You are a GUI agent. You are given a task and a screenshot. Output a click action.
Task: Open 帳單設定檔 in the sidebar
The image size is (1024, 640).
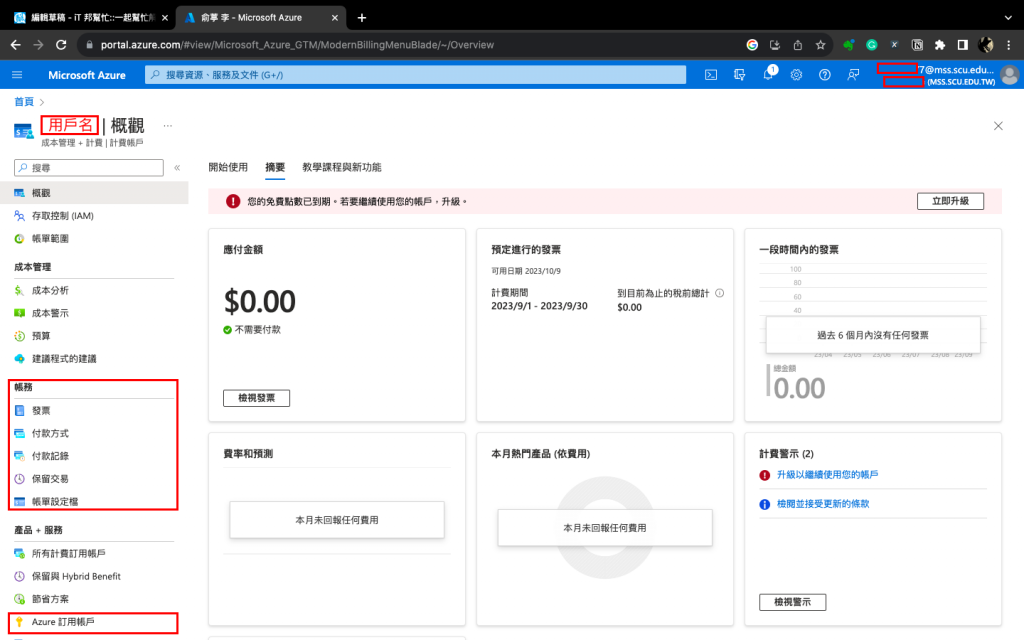pyautogui.click(x=95, y=502)
